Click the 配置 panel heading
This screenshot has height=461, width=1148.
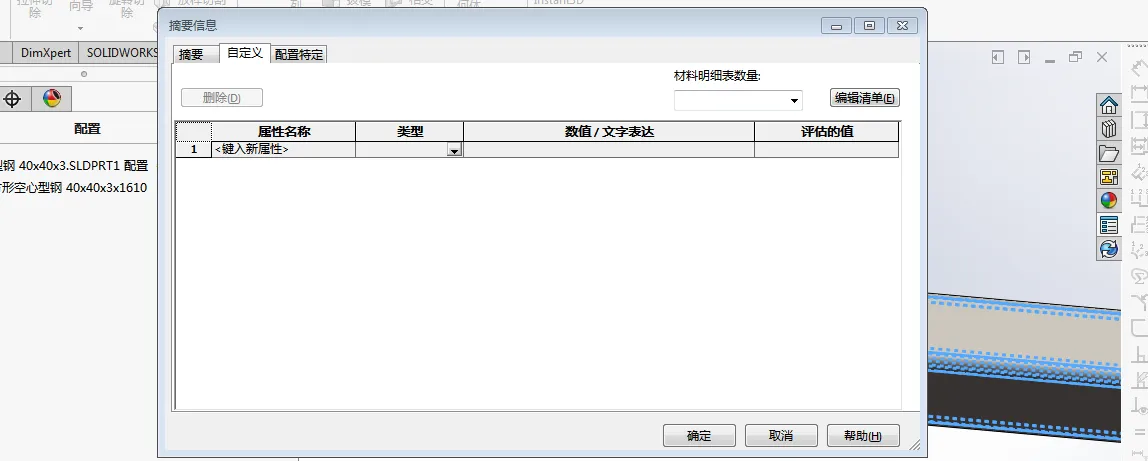[87, 129]
